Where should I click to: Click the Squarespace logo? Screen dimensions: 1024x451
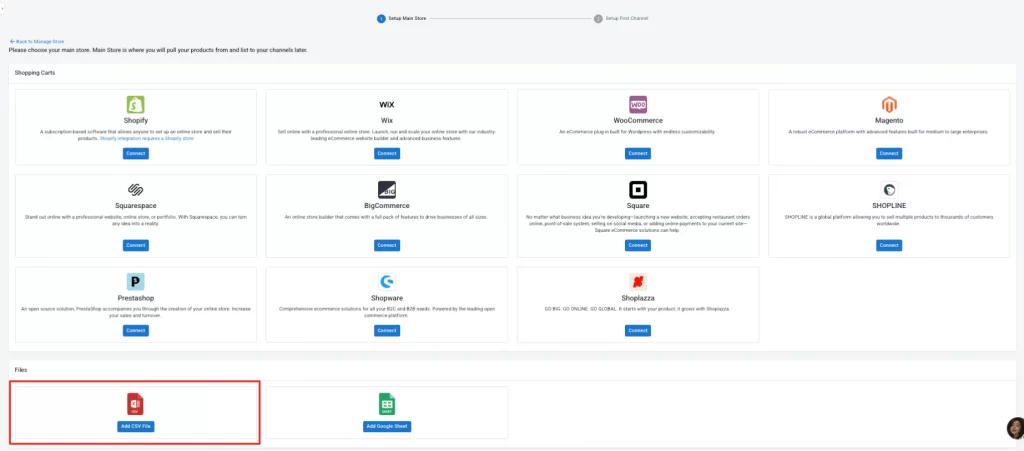(x=135, y=190)
